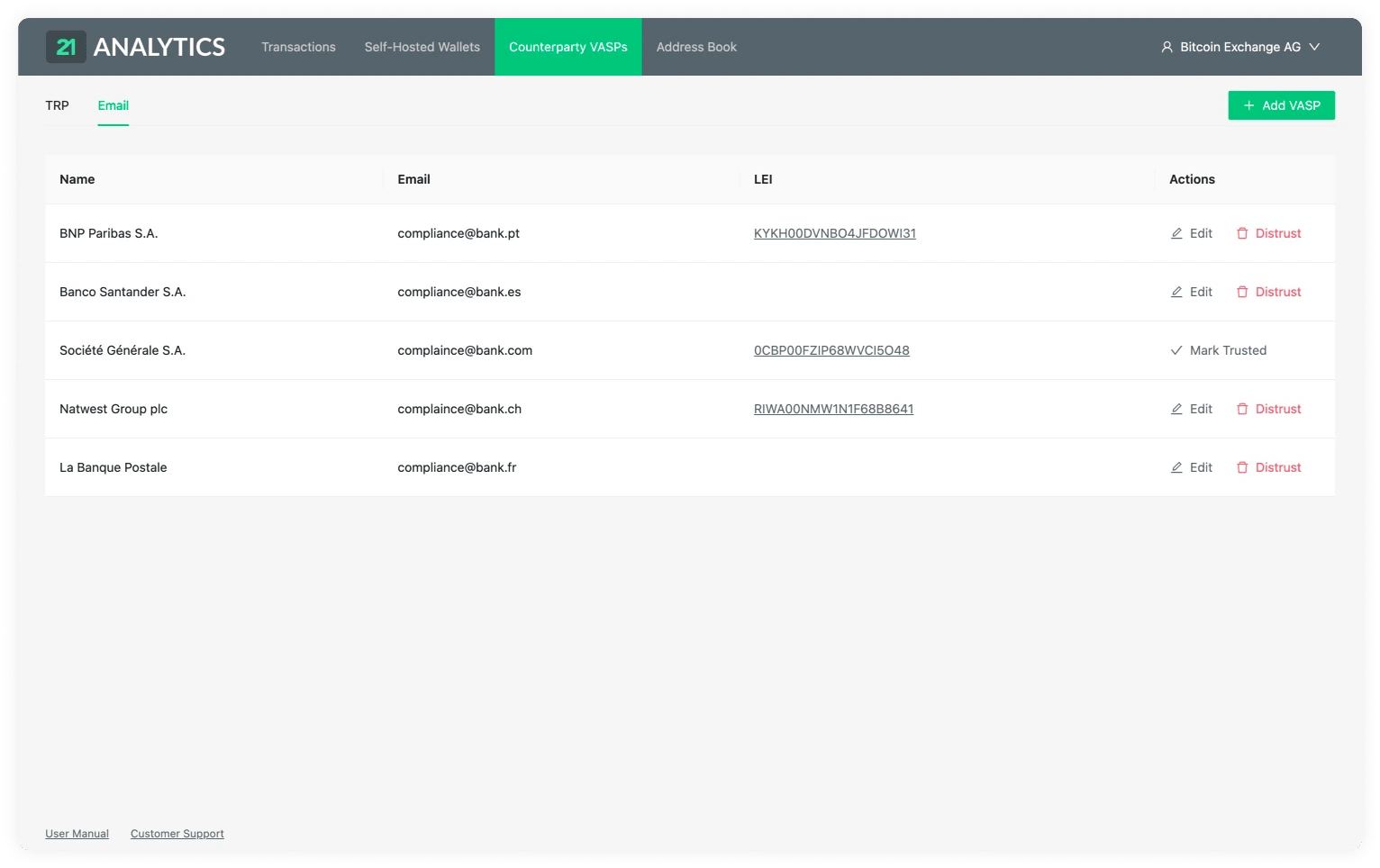
Task: Select the Counterparty VASPs section
Action: [x=568, y=47]
